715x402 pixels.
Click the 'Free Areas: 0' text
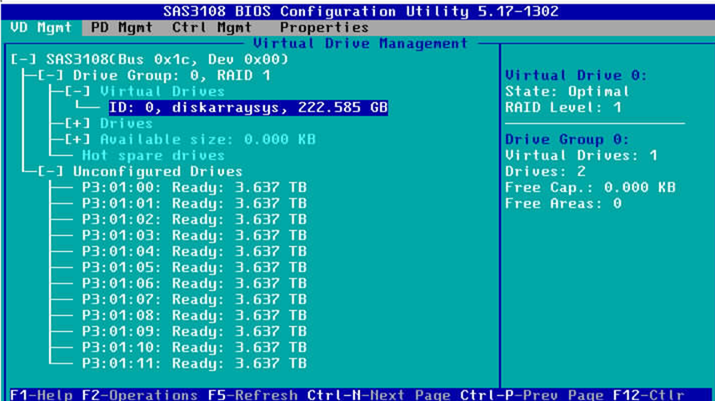[563, 204]
